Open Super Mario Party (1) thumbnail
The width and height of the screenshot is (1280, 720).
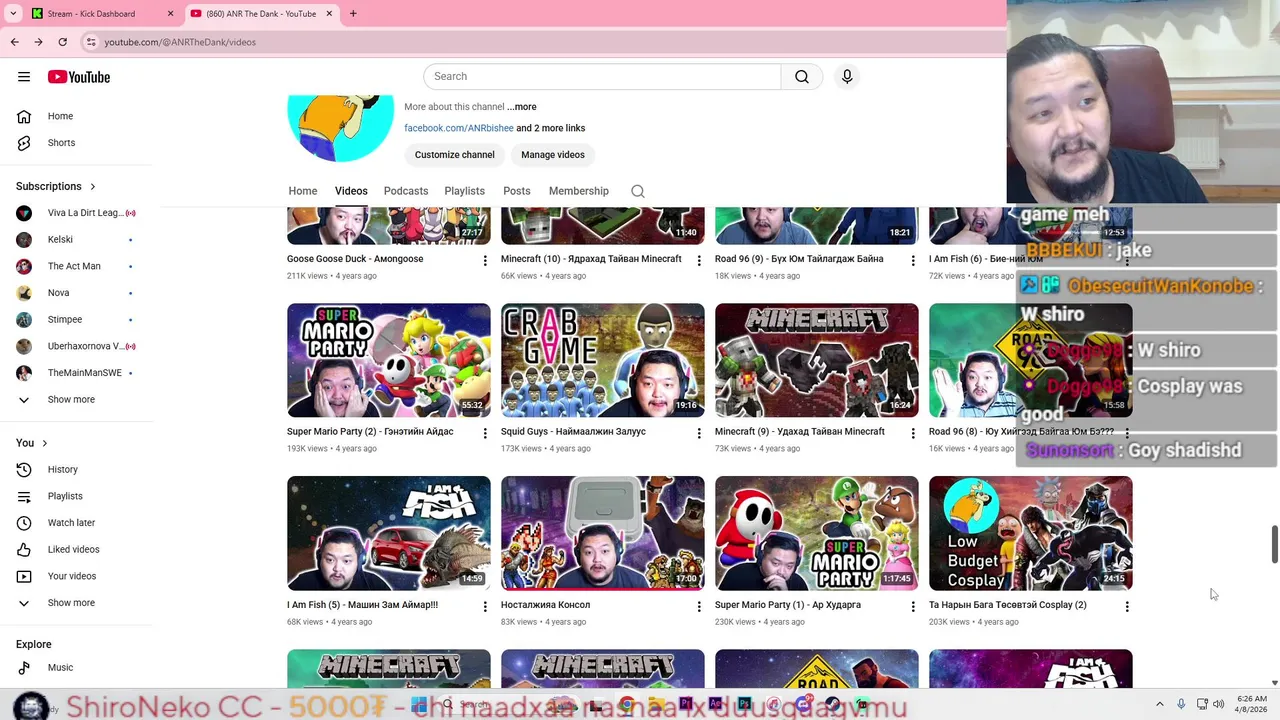817,533
